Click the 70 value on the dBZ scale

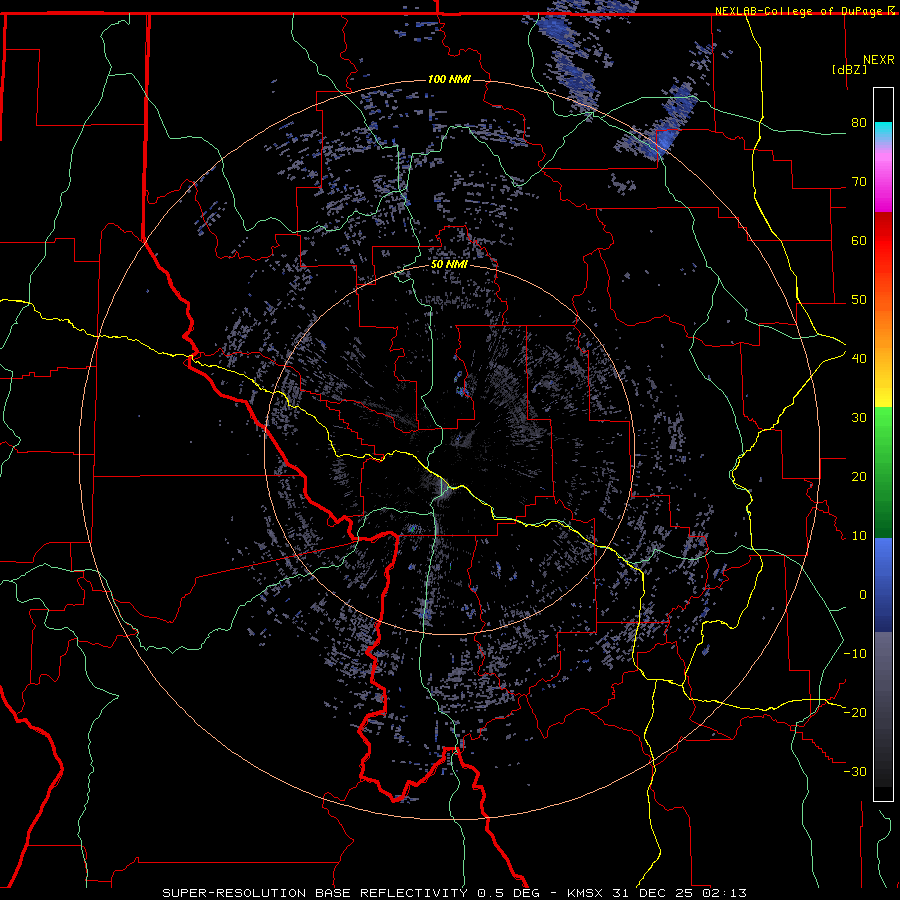pos(859,181)
